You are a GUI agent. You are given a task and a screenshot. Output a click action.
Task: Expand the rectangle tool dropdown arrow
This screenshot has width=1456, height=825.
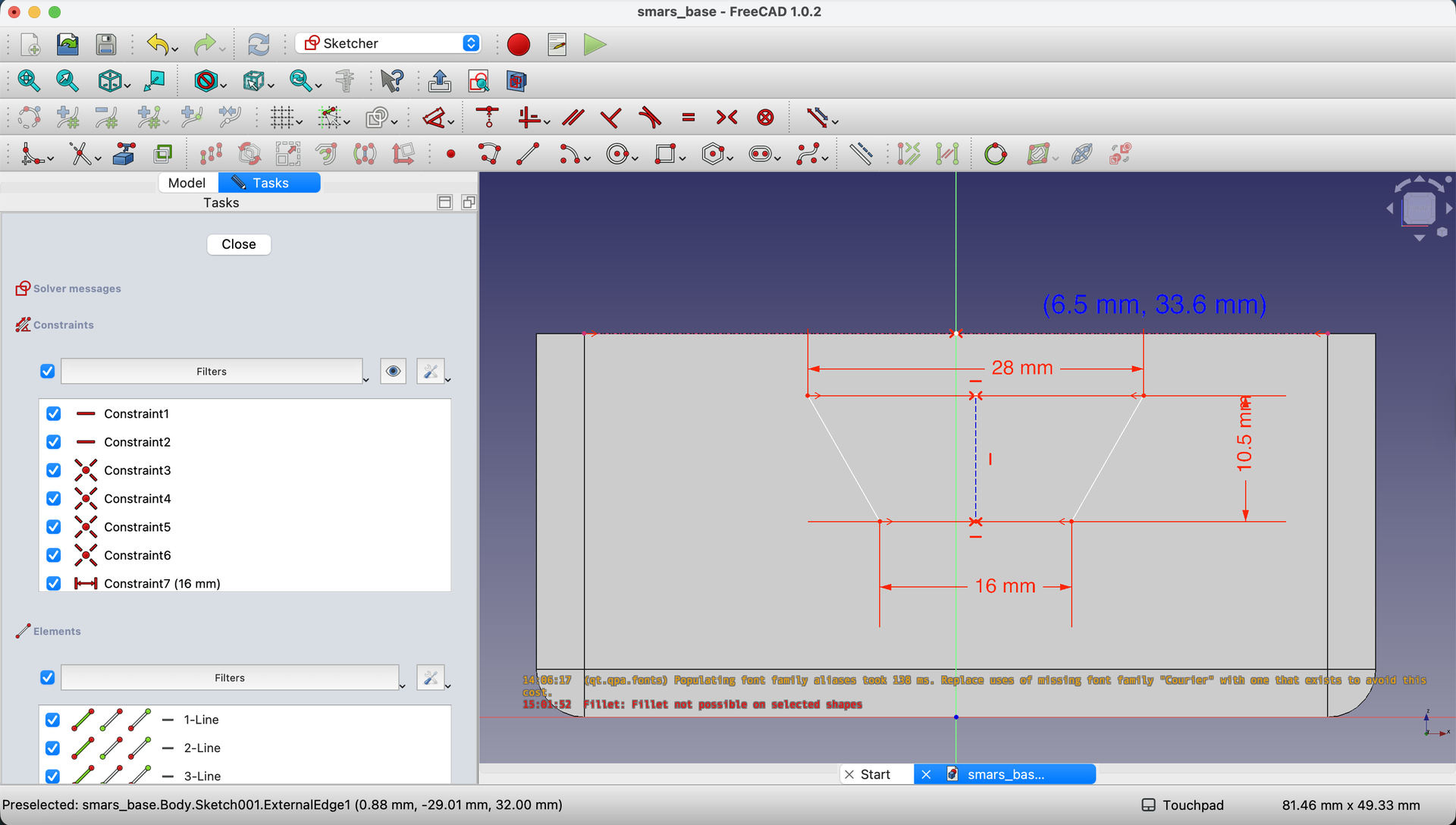coord(682,159)
